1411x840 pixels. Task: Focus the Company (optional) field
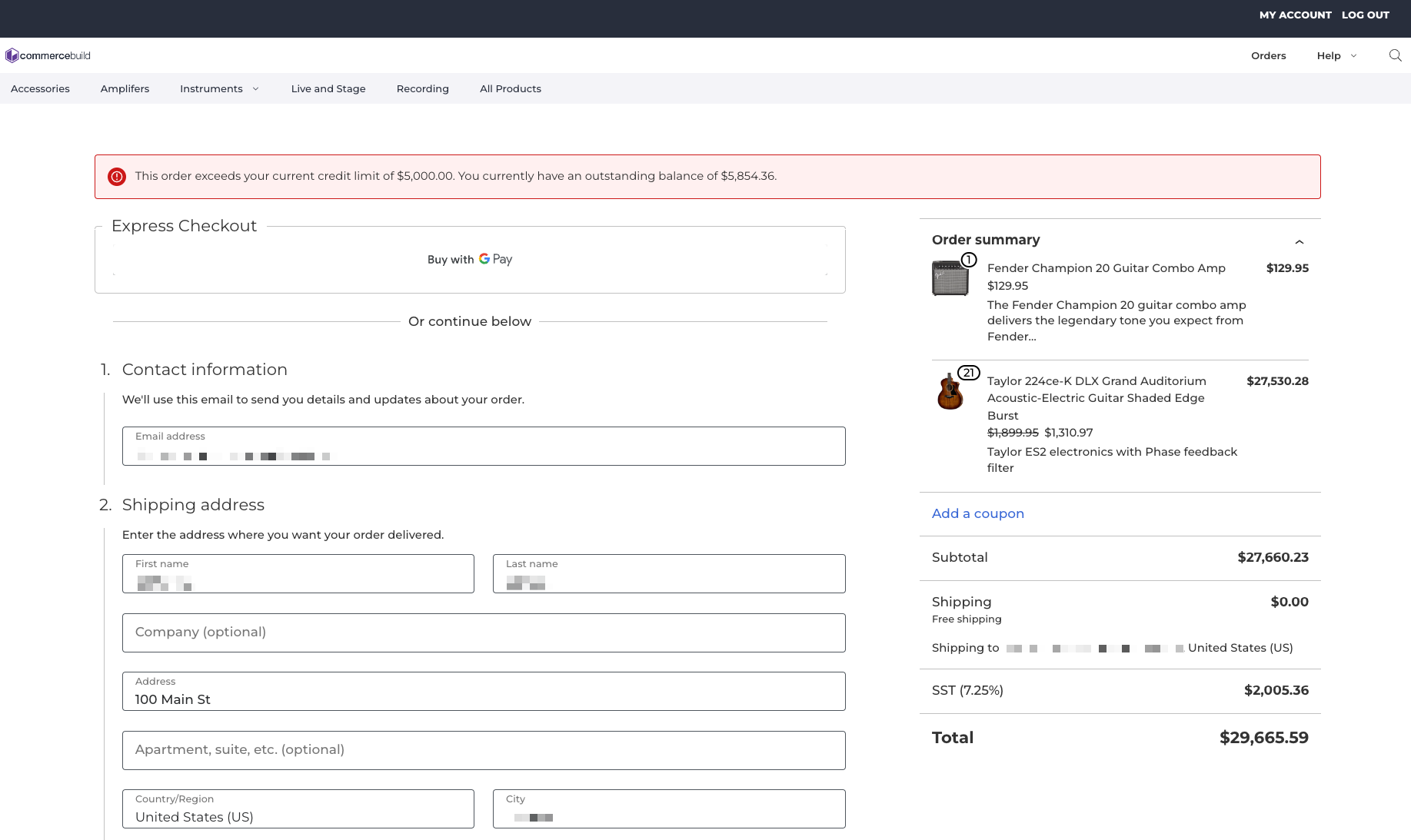484,632
